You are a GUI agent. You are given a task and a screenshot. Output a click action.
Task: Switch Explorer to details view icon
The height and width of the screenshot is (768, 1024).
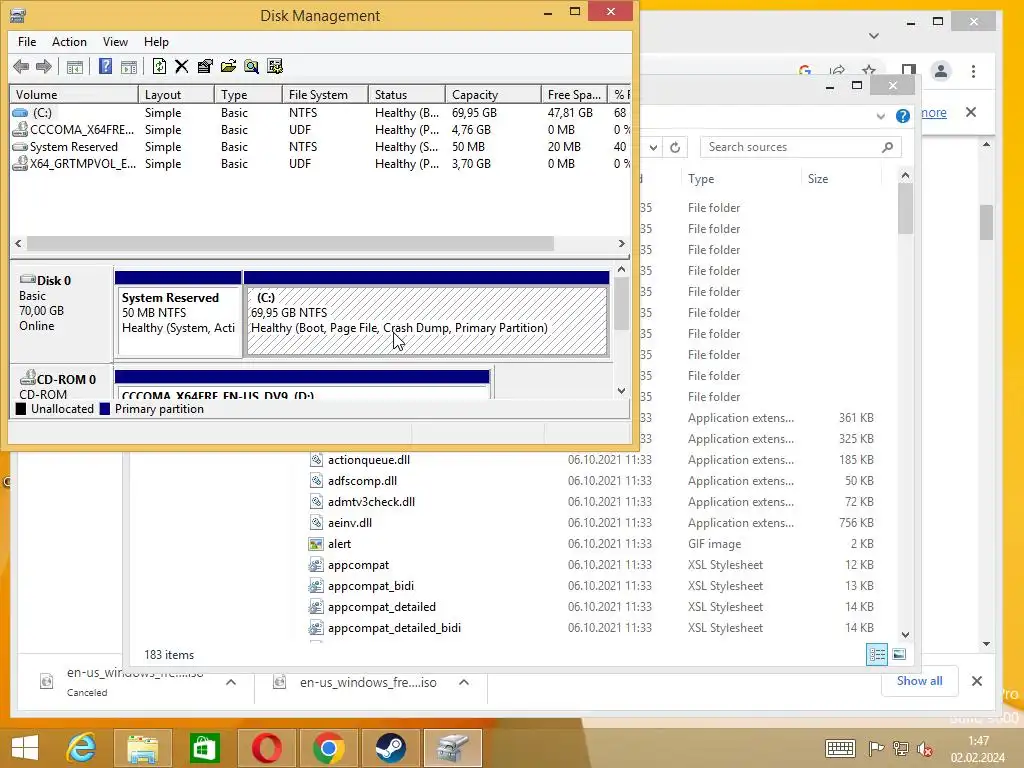pos(876,654)
